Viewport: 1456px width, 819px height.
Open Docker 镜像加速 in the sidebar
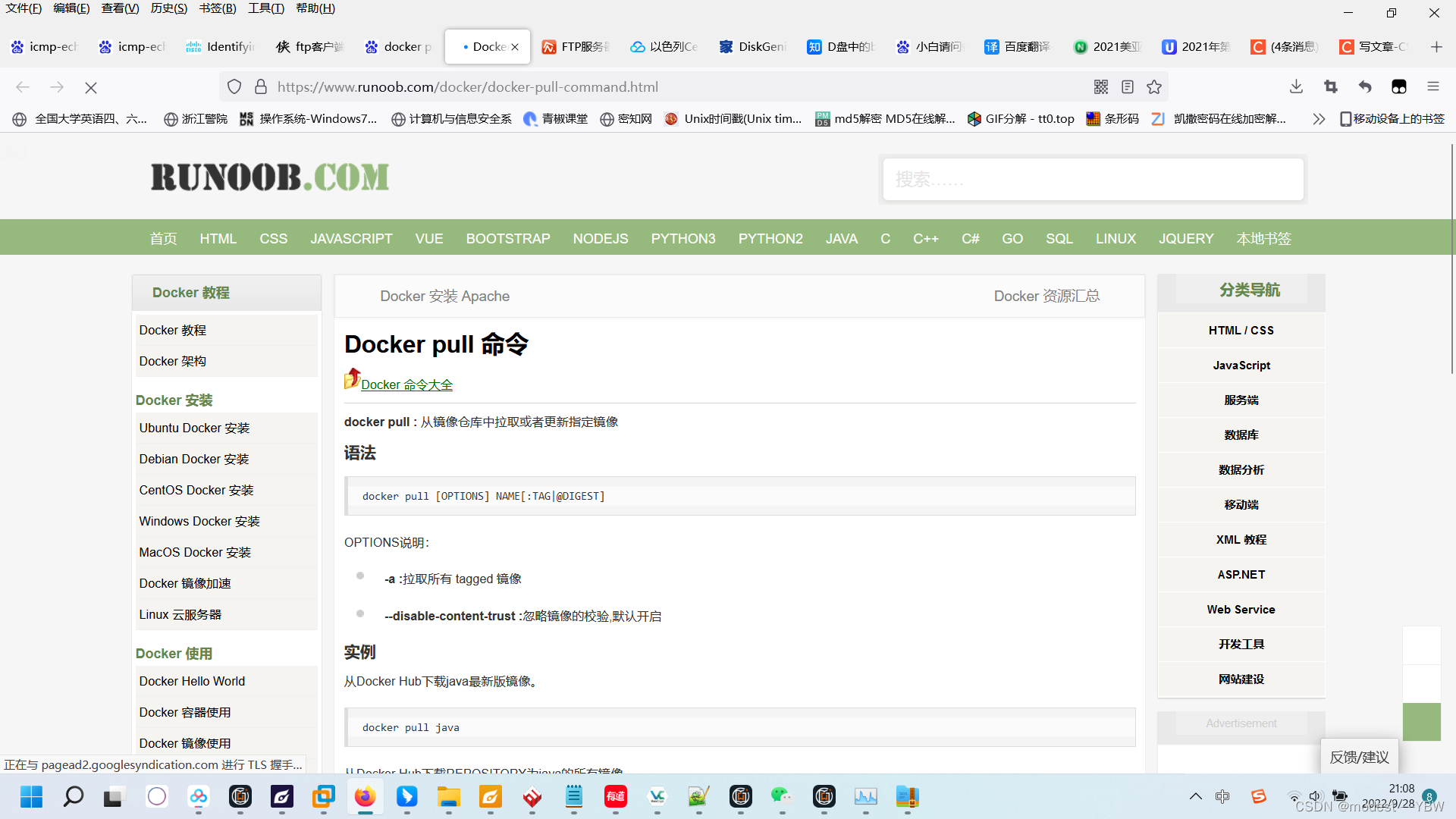[x=226, y=583]
